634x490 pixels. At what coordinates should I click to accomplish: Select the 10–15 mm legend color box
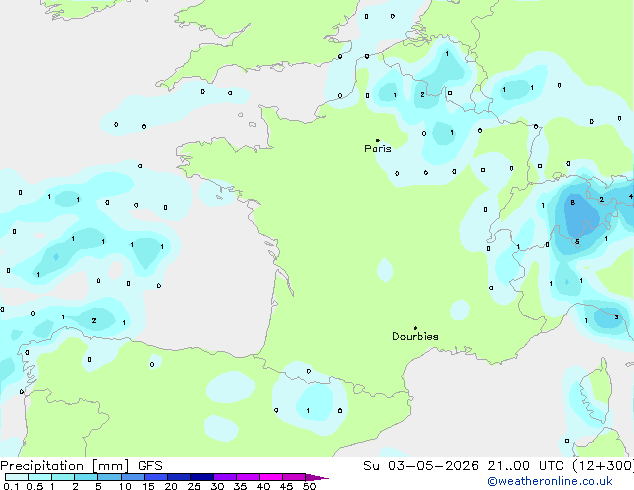tap(133, 477)
